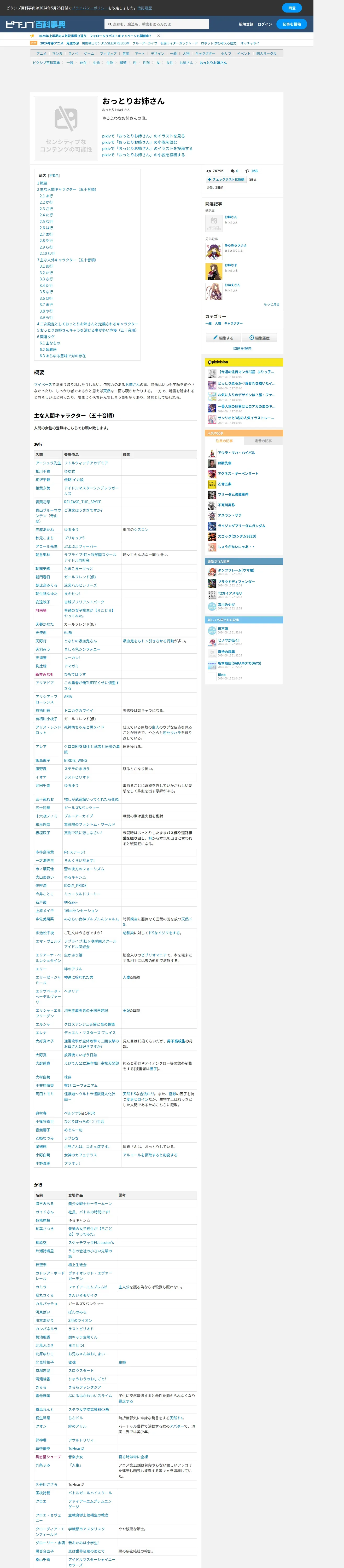
Task: Open 今週の注目マンガ8選 pixivision link
Action: 247,372
